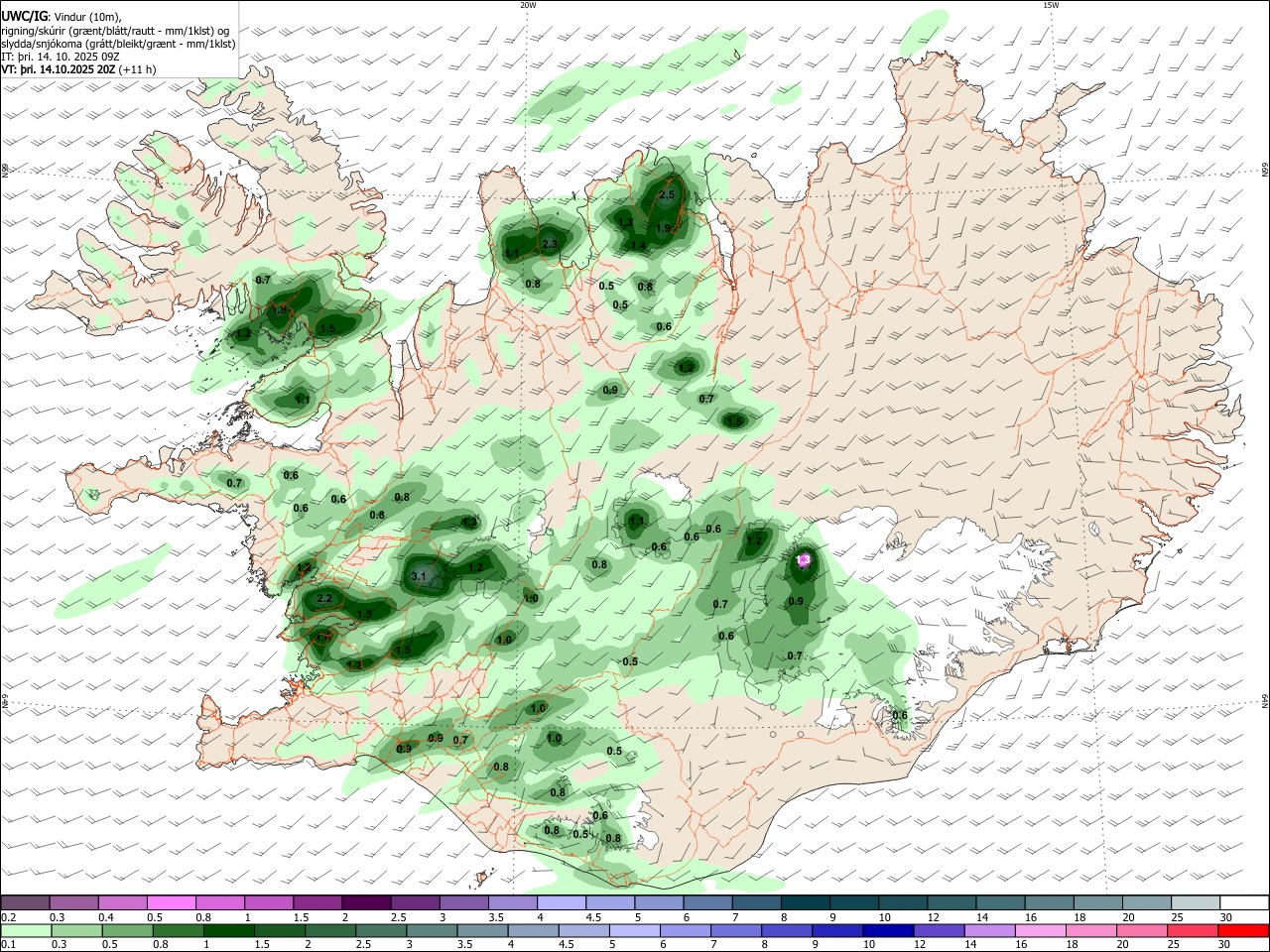The width and height of the screenshot is (1270, 952).
Task: Click the 0.5 pink swatch in the top legend row
Action: (171, 902)
